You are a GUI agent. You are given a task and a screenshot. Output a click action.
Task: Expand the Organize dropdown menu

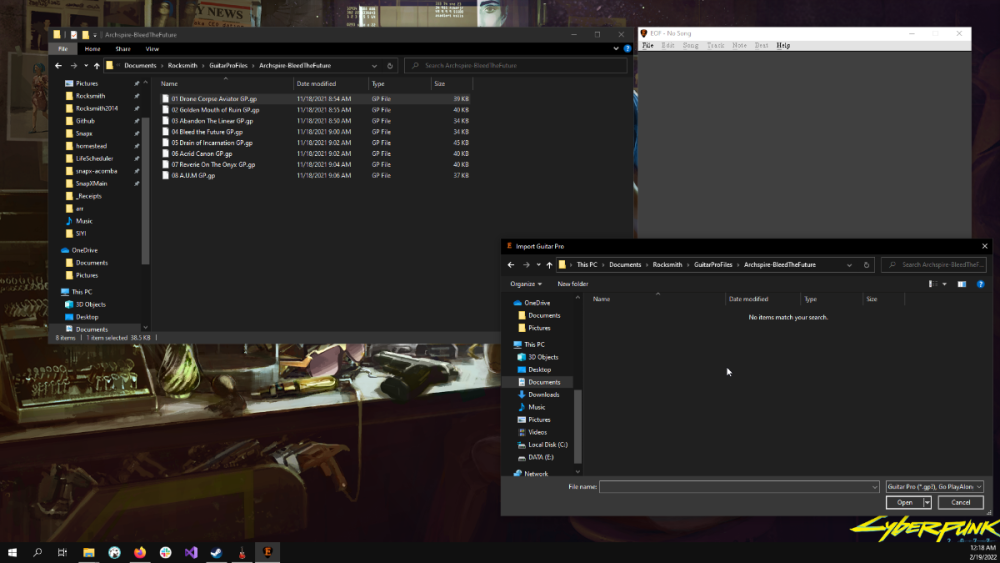526,284
